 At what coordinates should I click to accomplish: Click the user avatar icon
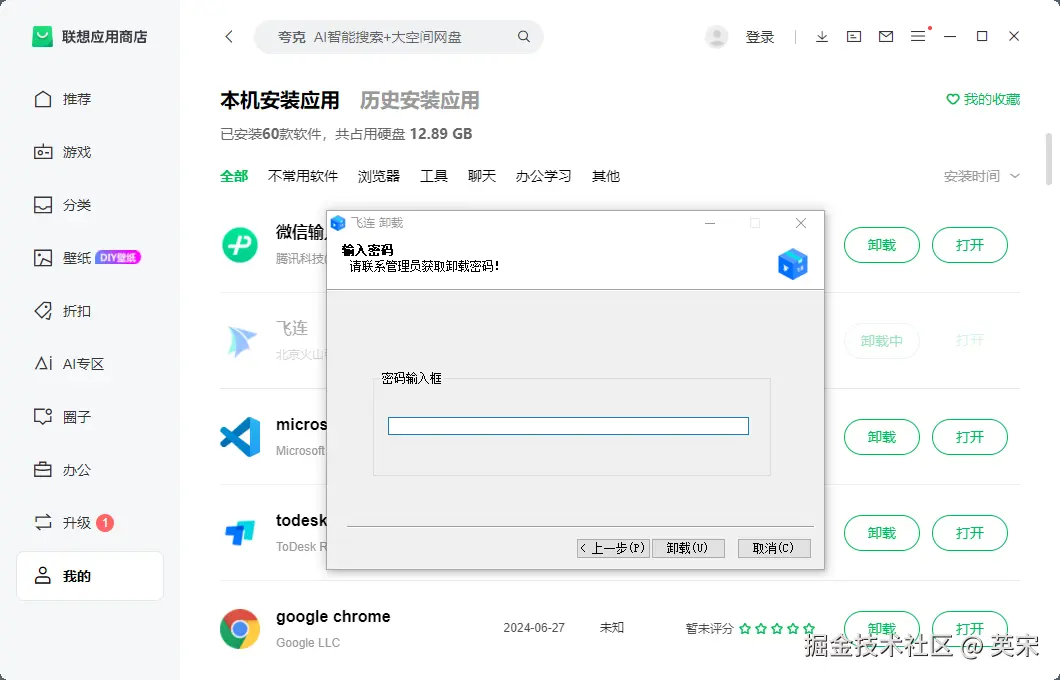tap(717, 37)
